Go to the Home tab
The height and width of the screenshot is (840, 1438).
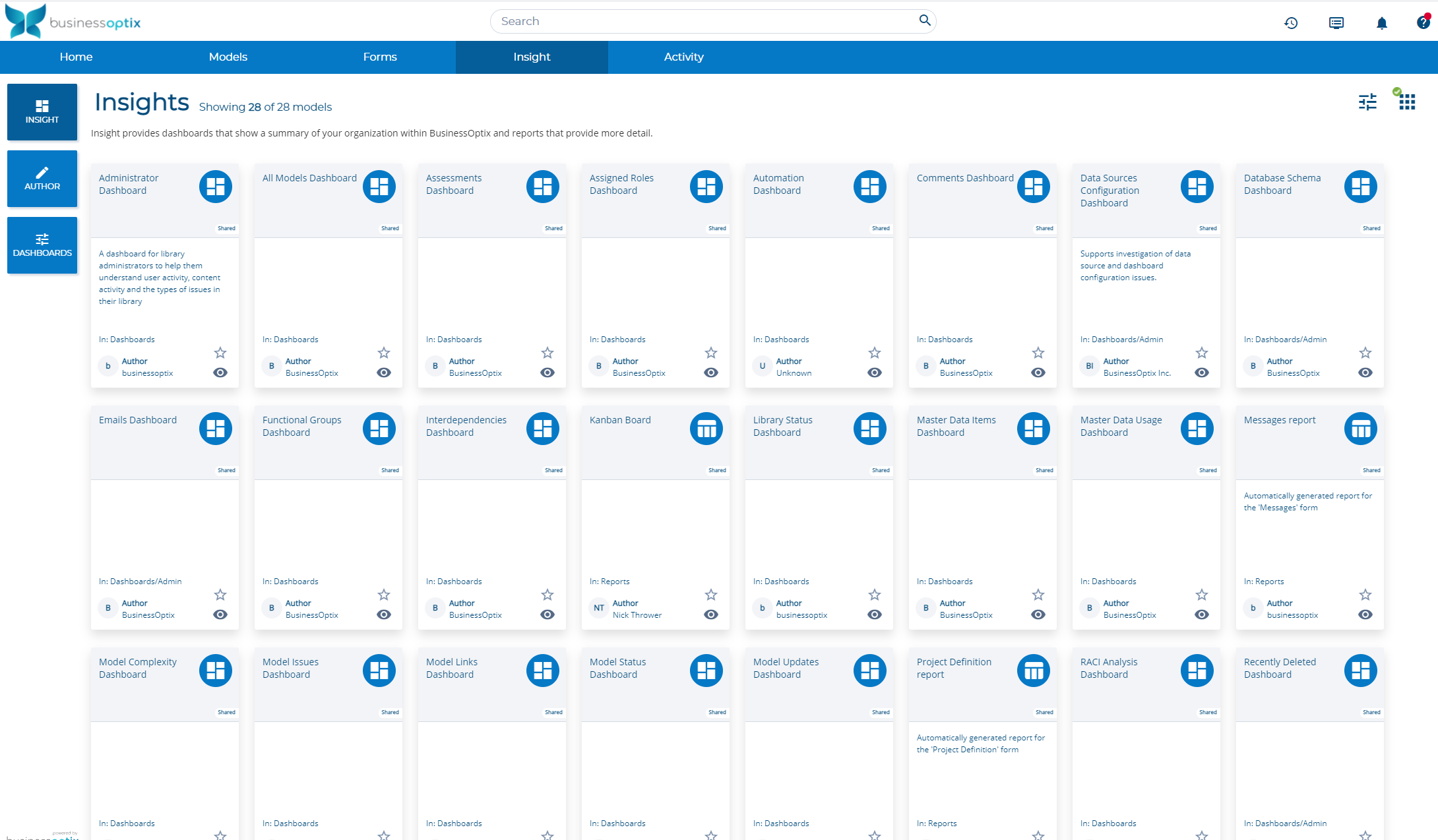(x=76, y=57)
